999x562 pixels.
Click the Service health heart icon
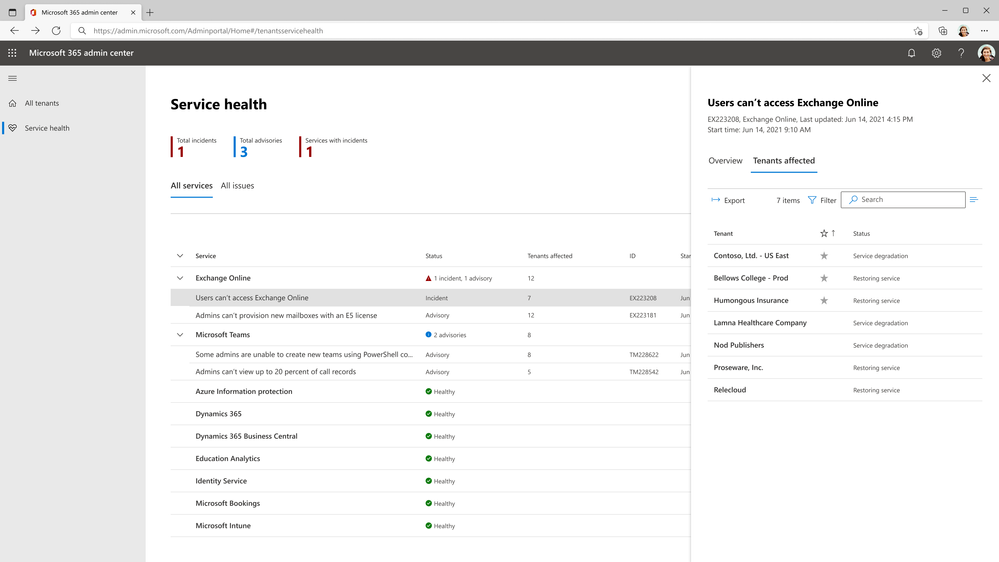click(12, 128)
